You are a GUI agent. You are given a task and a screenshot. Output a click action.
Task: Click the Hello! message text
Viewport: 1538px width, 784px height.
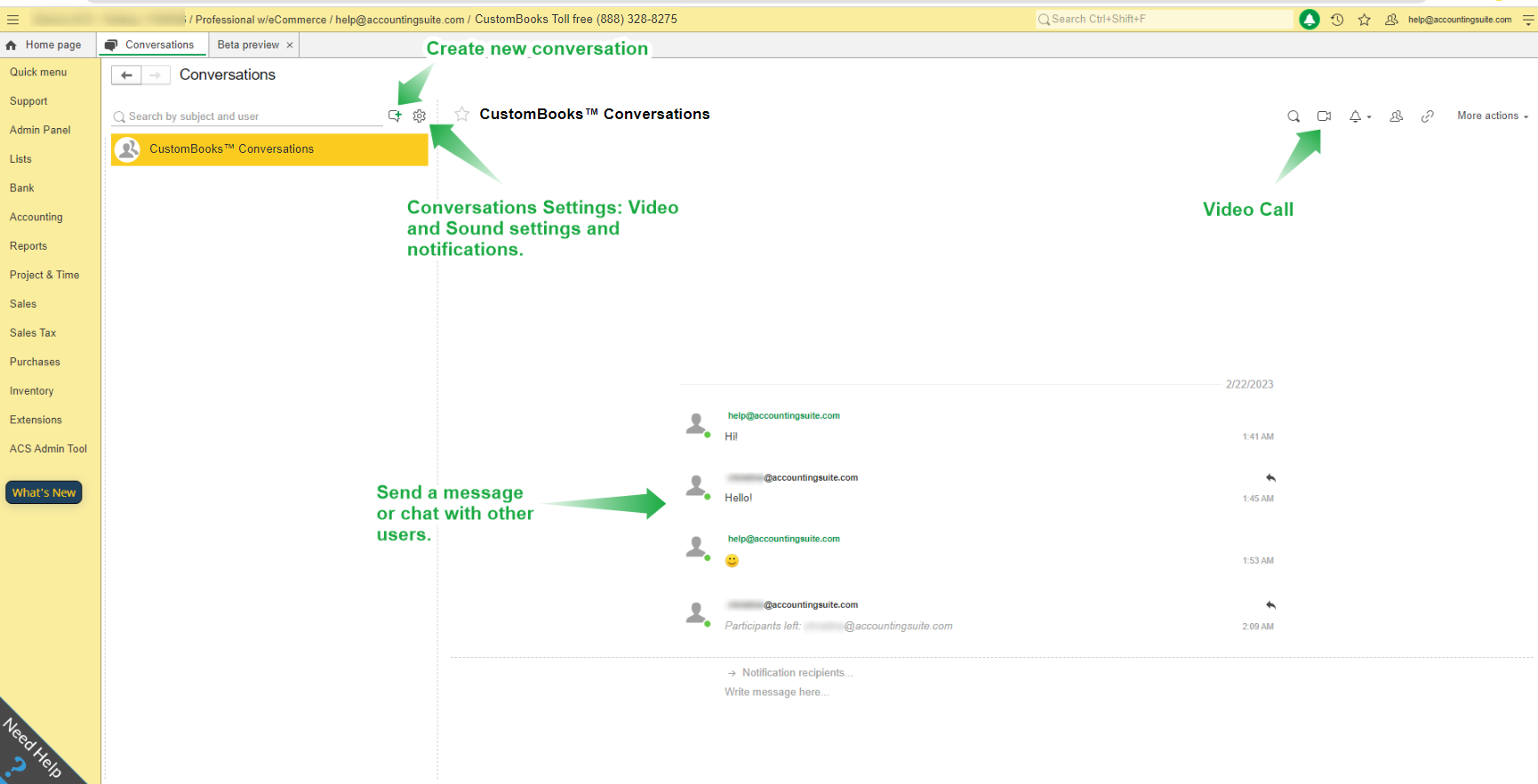point(738,498)
